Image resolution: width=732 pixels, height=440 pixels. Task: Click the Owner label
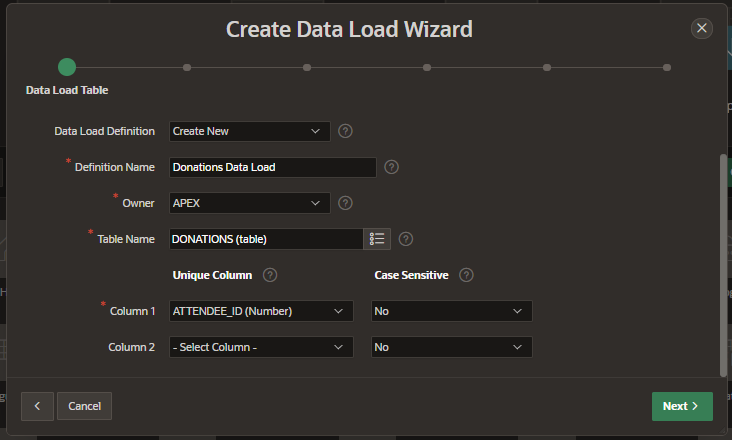[138, 203]
